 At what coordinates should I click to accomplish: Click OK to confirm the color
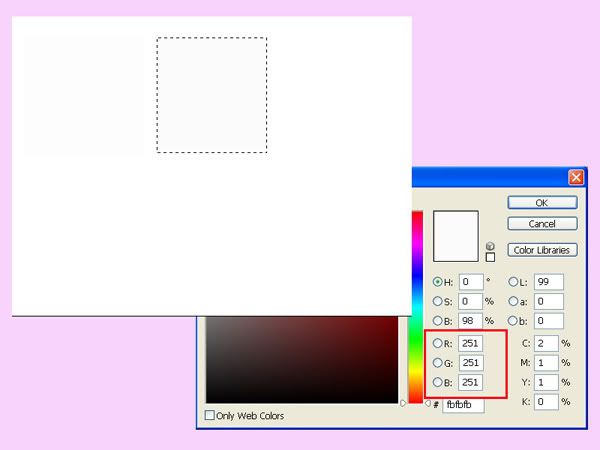pos(541,203)
